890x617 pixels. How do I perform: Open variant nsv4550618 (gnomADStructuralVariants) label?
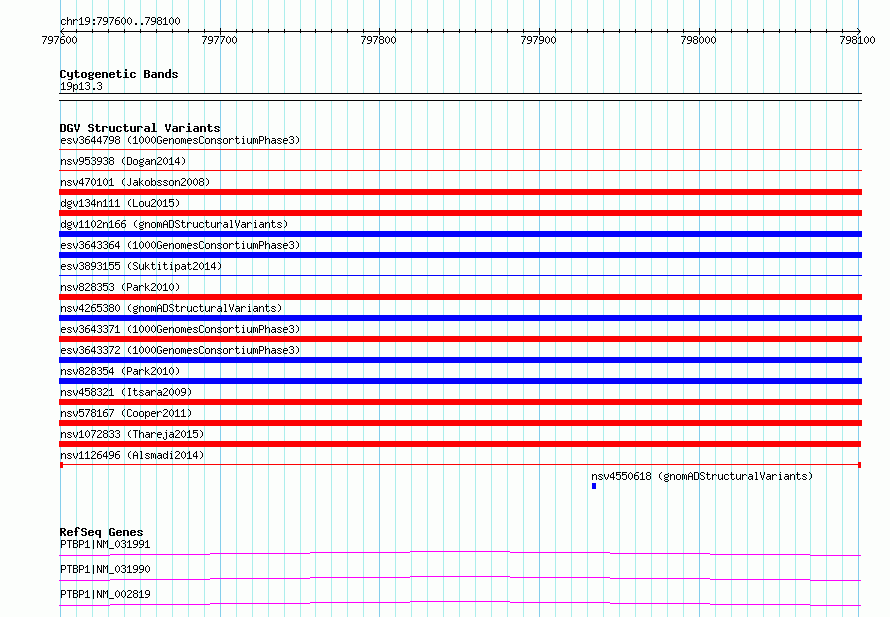pyautogui.click(x=702, y=476)
